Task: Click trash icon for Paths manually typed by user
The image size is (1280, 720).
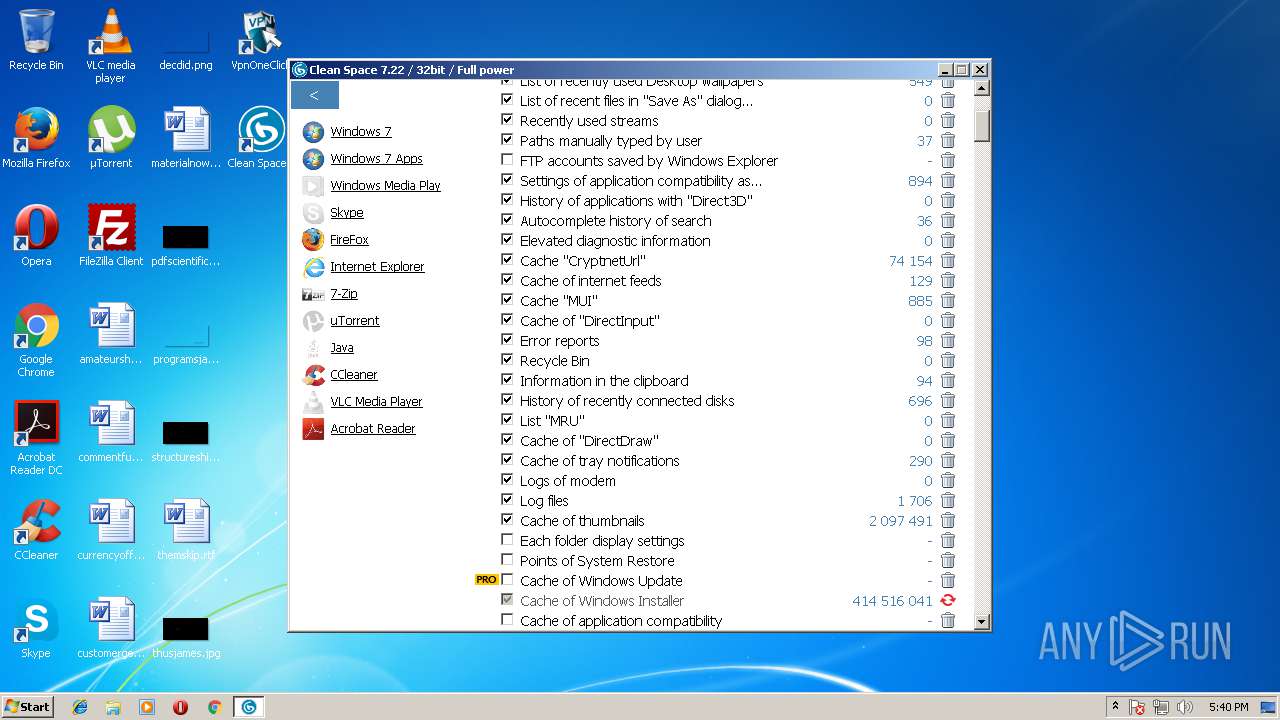Action: point(948,141)
